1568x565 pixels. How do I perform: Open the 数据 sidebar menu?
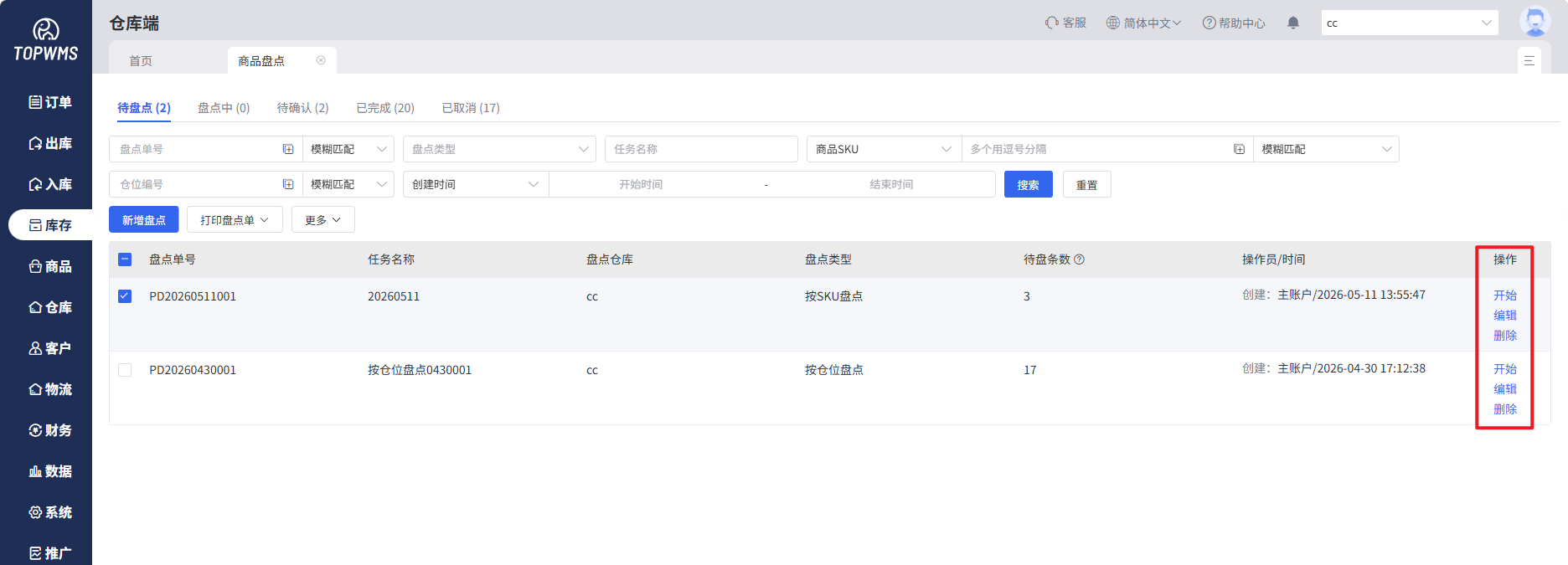[x=50, y=471]
